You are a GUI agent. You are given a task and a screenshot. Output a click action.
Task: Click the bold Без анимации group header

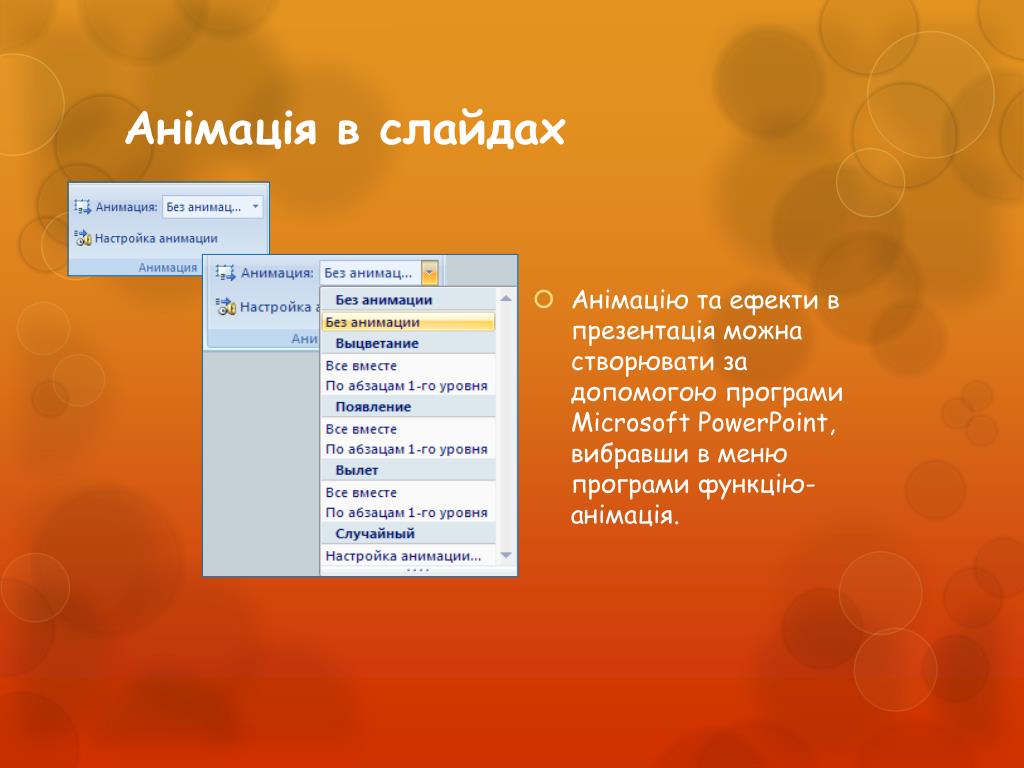click(409, 300)
